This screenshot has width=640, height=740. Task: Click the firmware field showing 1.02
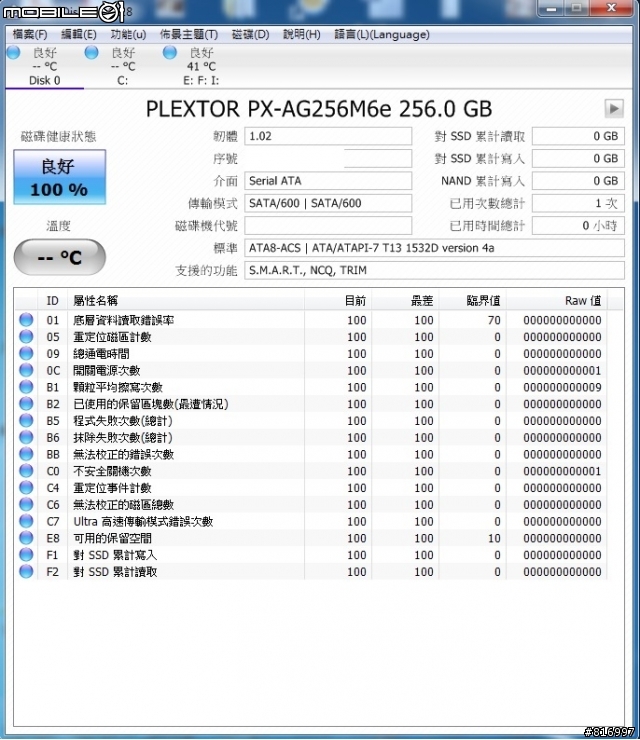pos(328,136)
